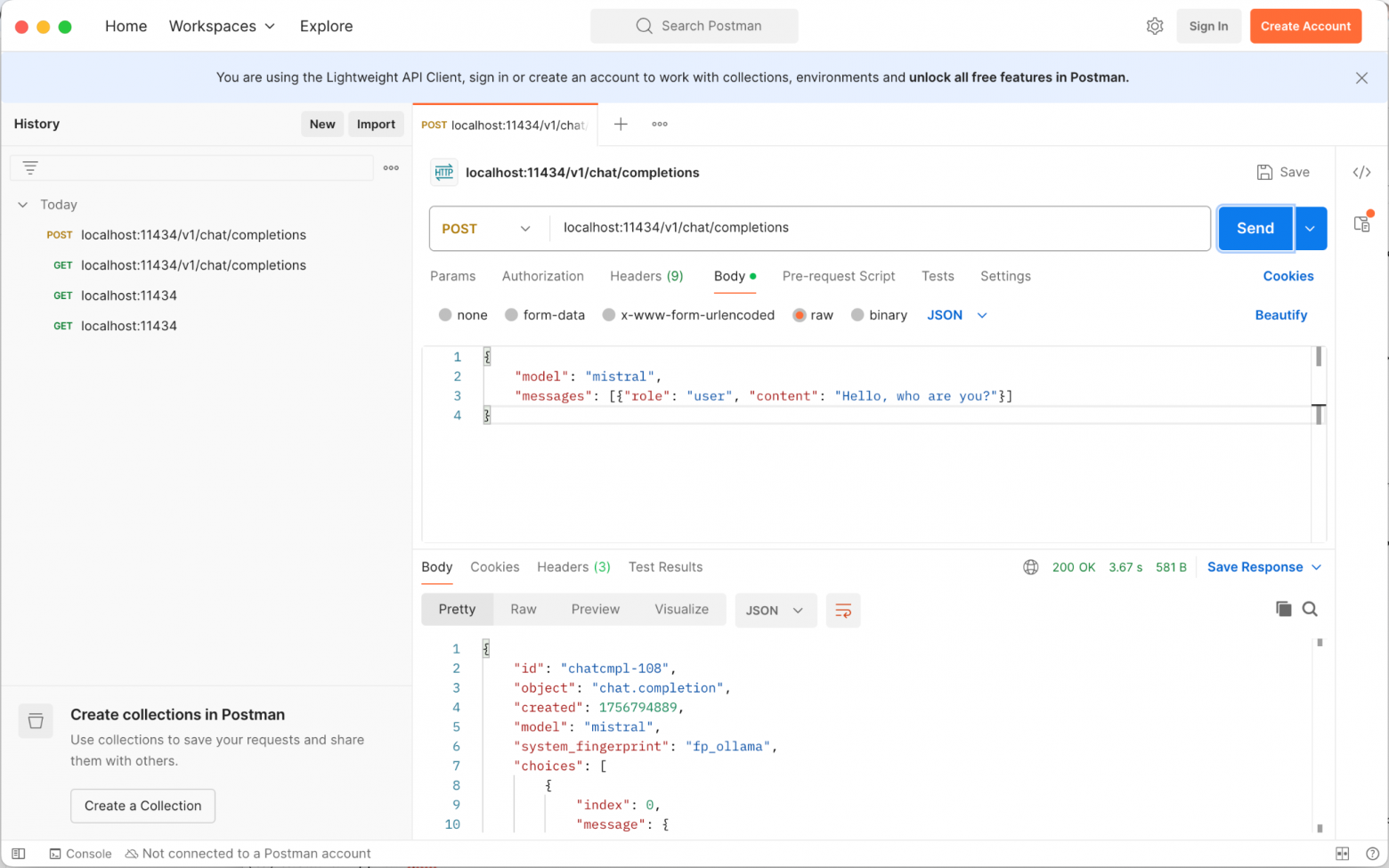
Task: Open the Cookies link beside Settings
Action: pyautogui.click(x=1288, y=276)
